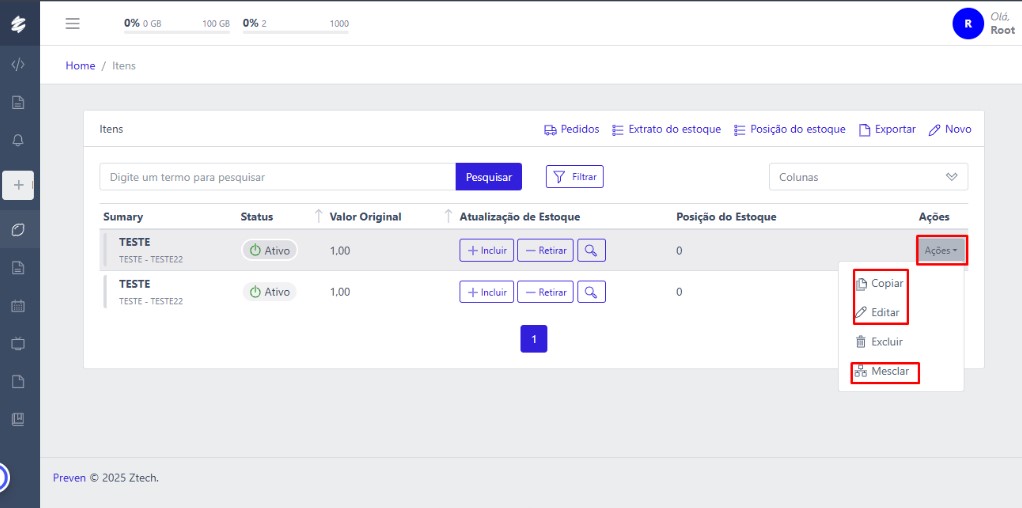Viewport: 1022px width, 508px height.
Task: Expand the Colunas dropdown
Action: (x=868, y=177)
